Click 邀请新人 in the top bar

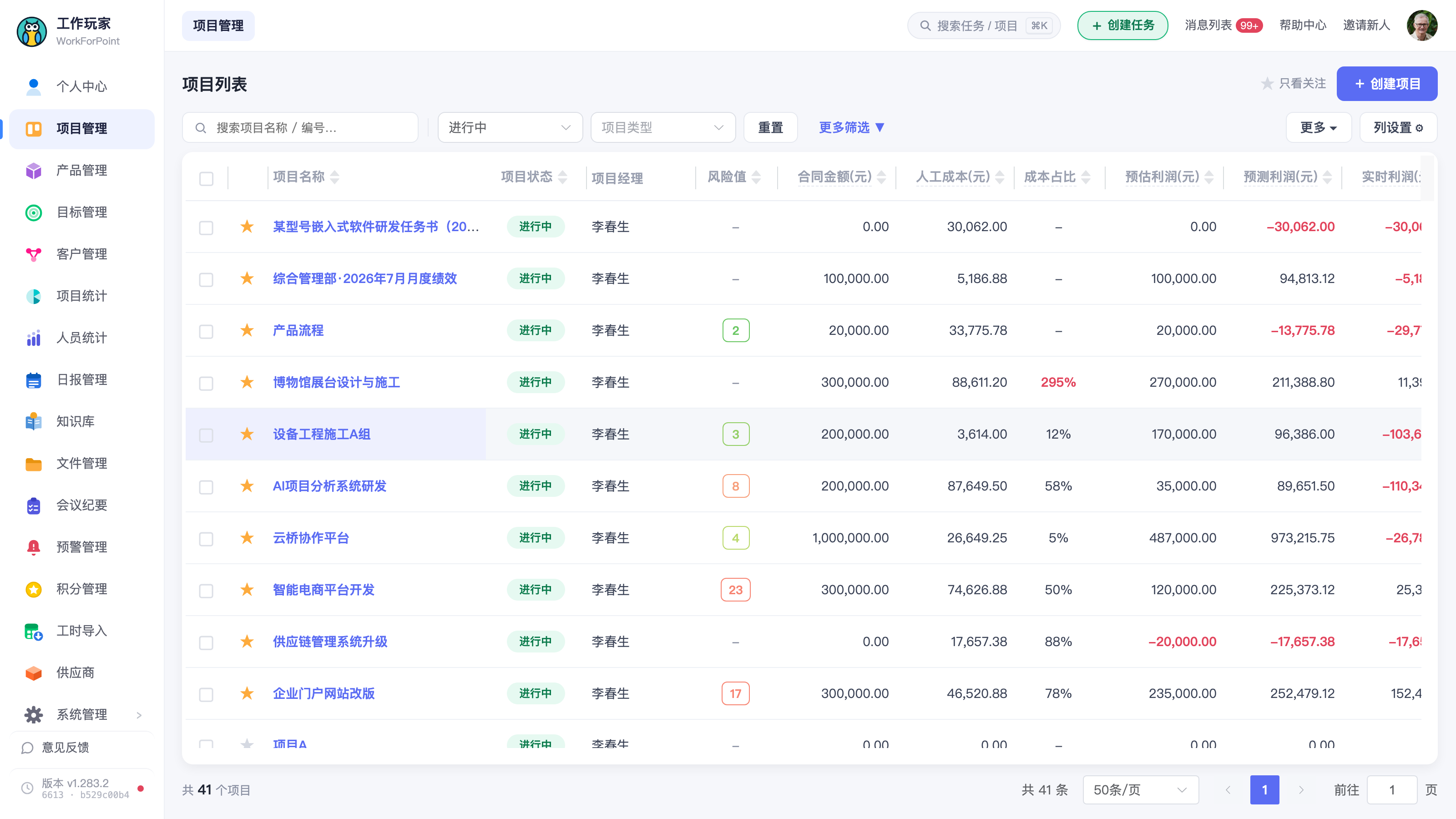(x=1366, y=25)
